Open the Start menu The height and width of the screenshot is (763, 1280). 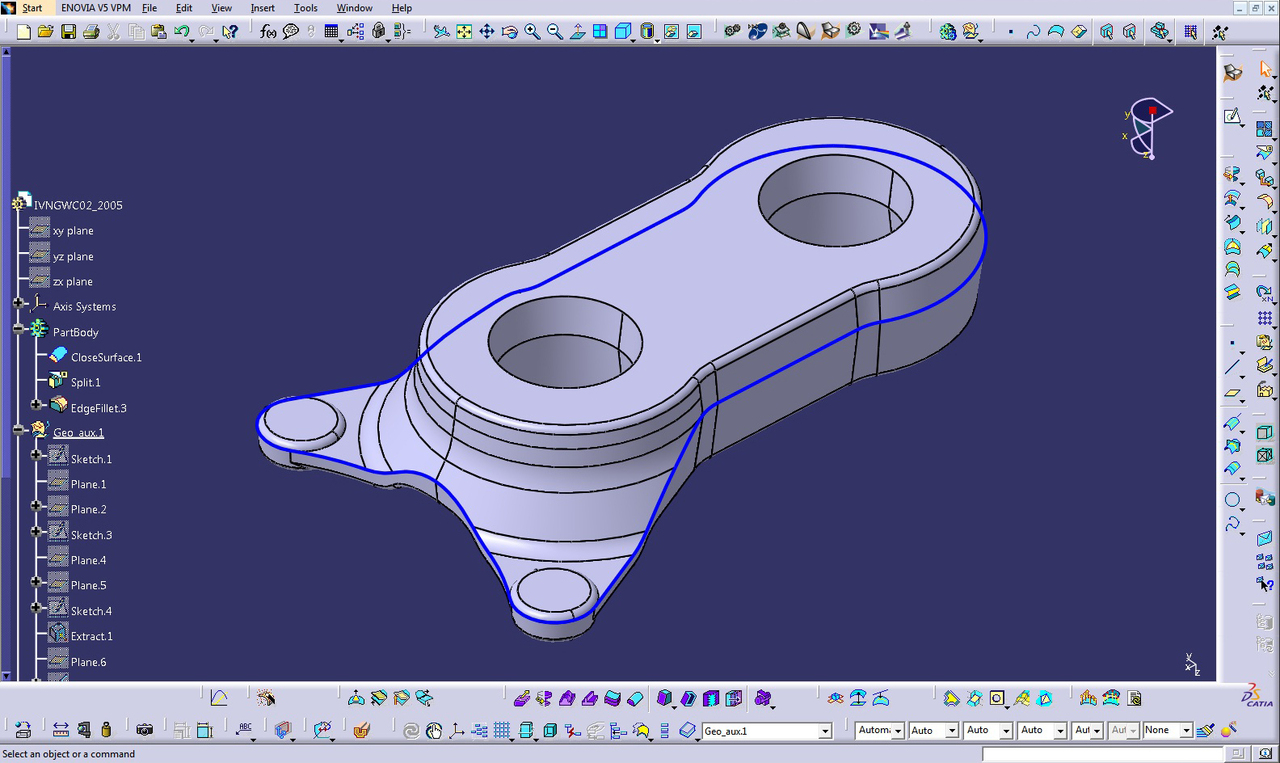click(32, 8)
